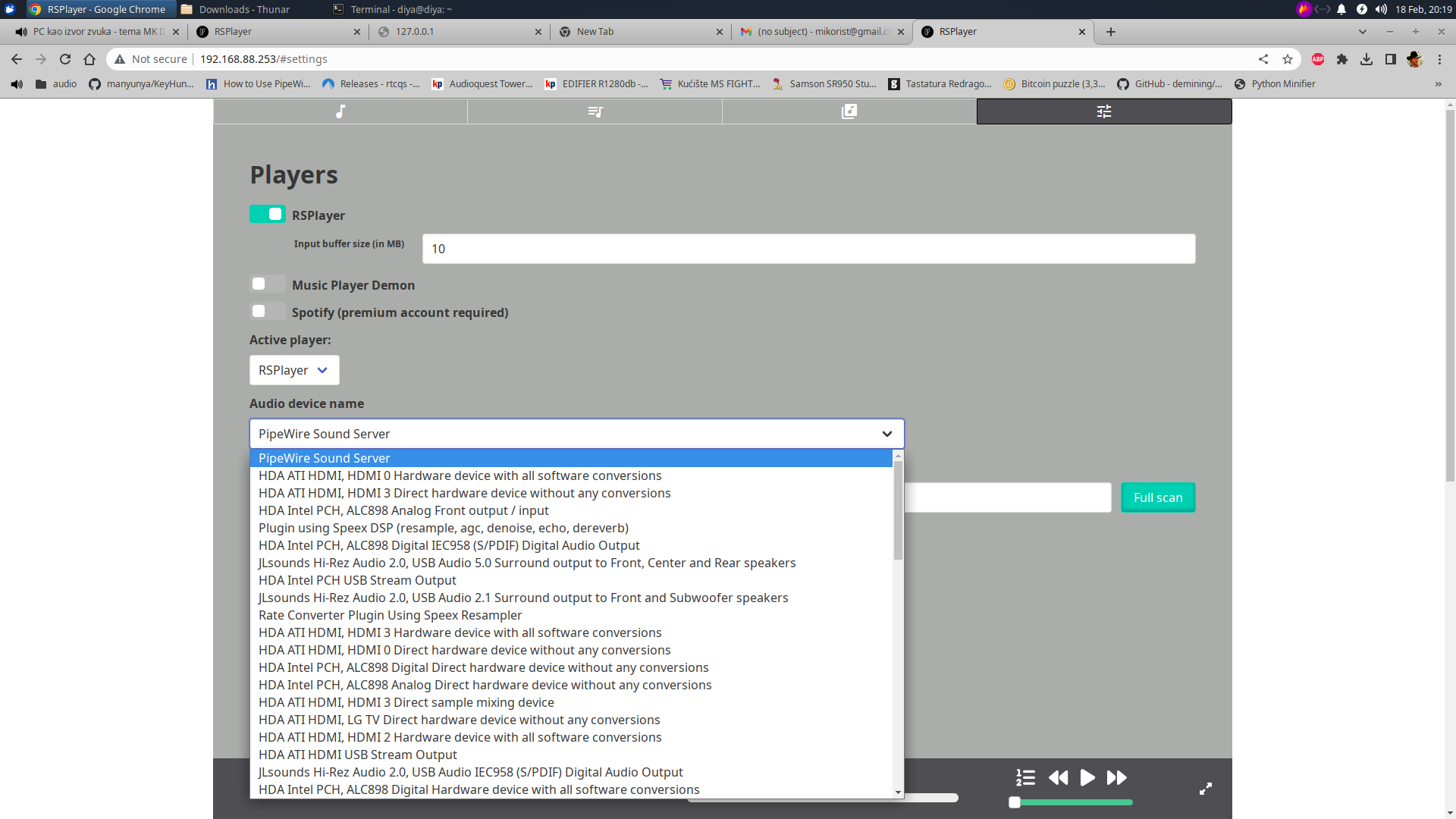Image resolution: width=1456 pixels, height=819 pixels.
Task: Open the music library tab
Action: [x=849, y=111]
